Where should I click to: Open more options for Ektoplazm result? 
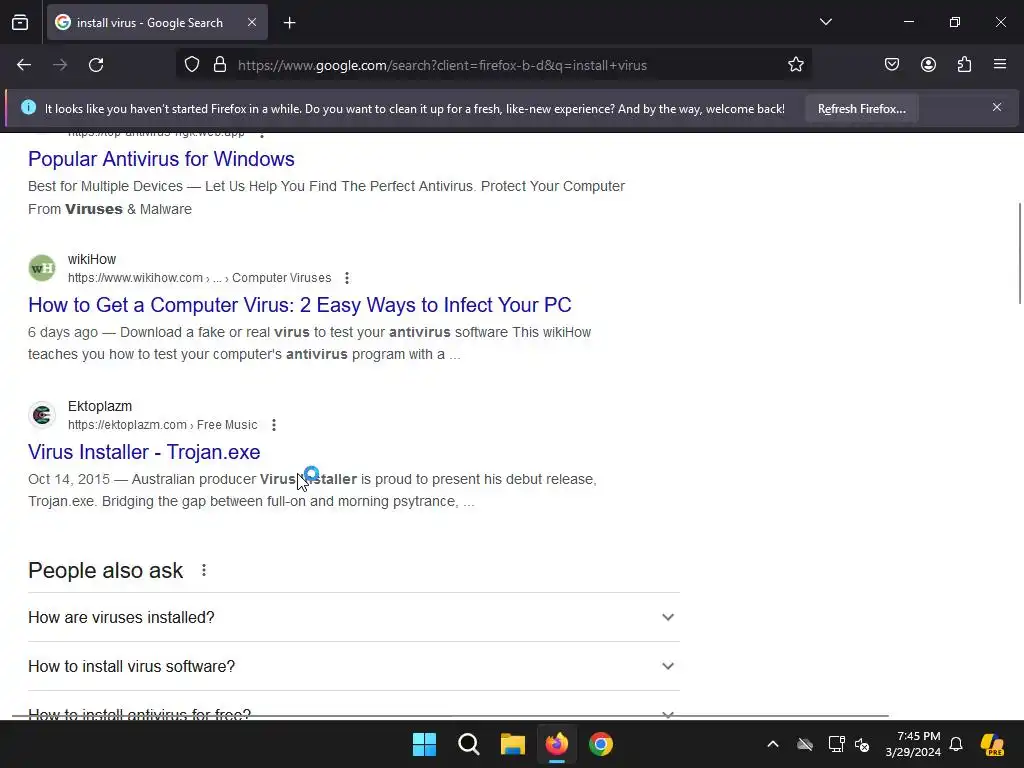coord(274,425)
